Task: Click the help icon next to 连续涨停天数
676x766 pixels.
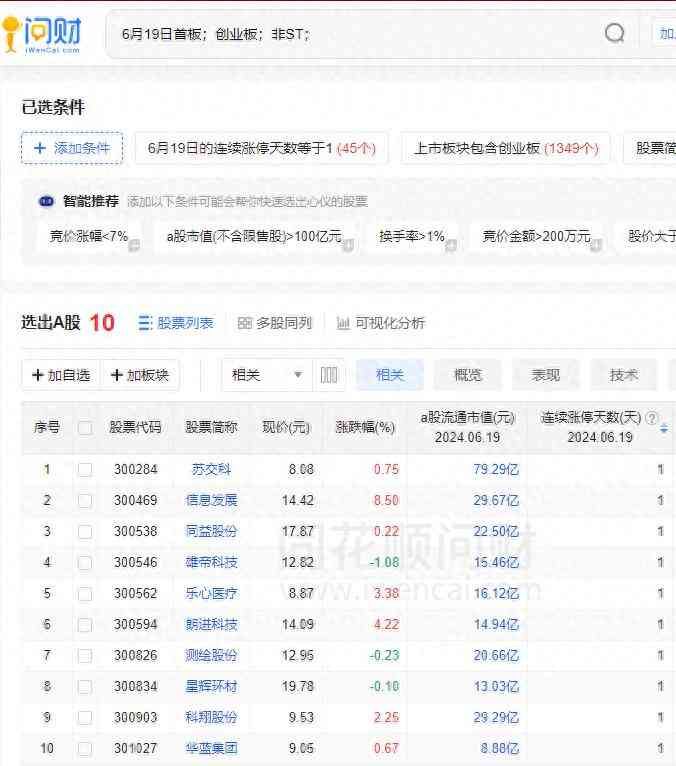Action: click(x=652, y=418)
